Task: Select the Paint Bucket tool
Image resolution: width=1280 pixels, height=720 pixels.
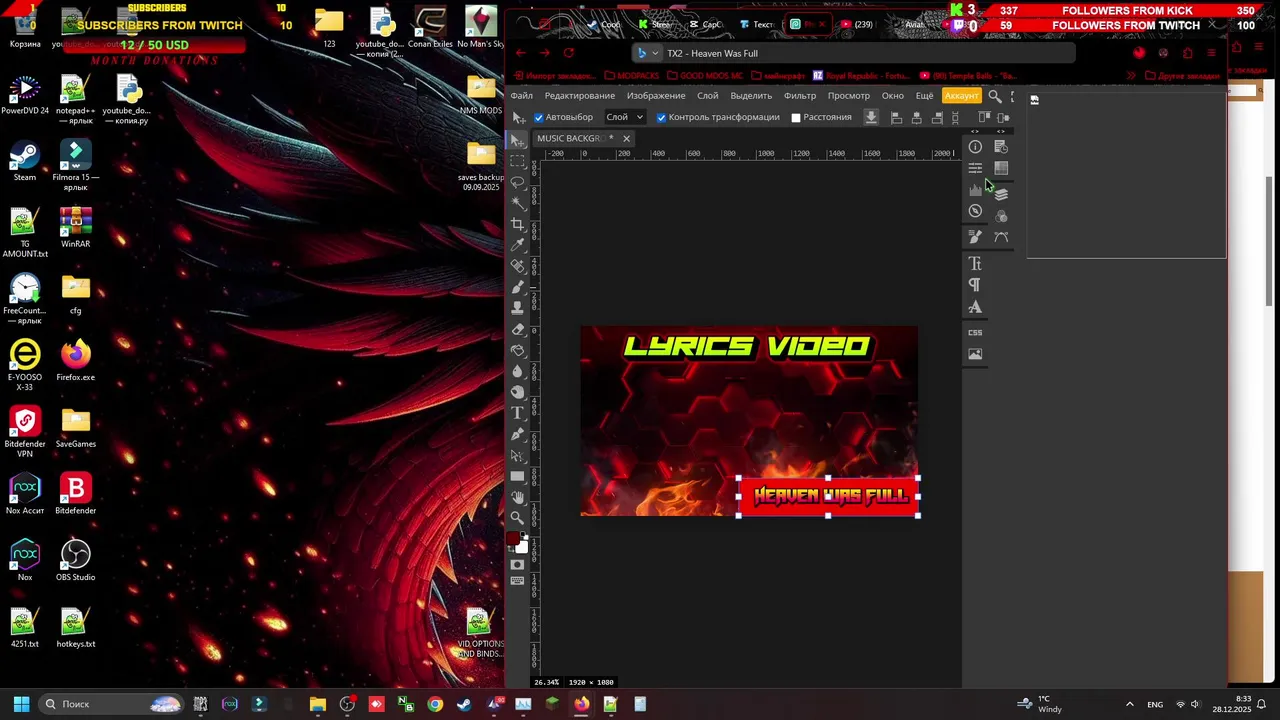Action: coord(517,350)
